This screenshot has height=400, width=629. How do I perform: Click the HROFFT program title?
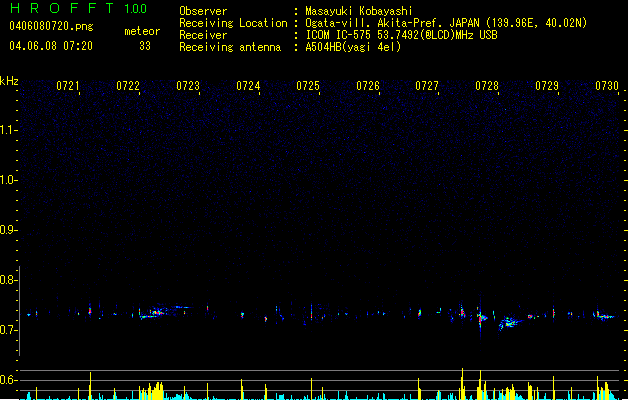(62, 8)
